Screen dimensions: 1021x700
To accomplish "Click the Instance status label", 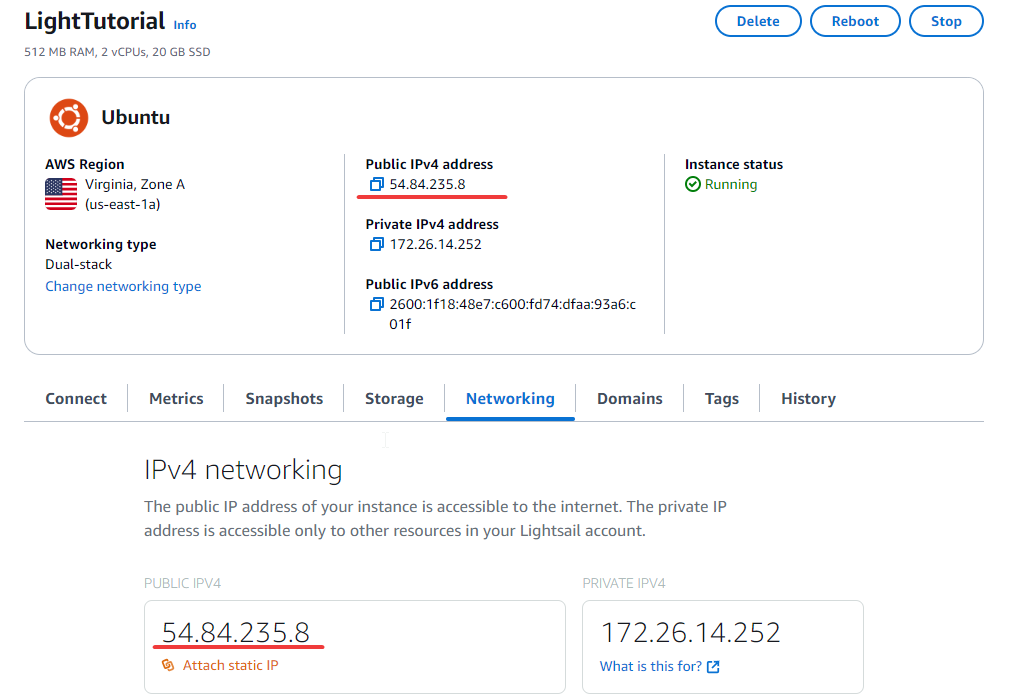I will (x=734, y=164).
